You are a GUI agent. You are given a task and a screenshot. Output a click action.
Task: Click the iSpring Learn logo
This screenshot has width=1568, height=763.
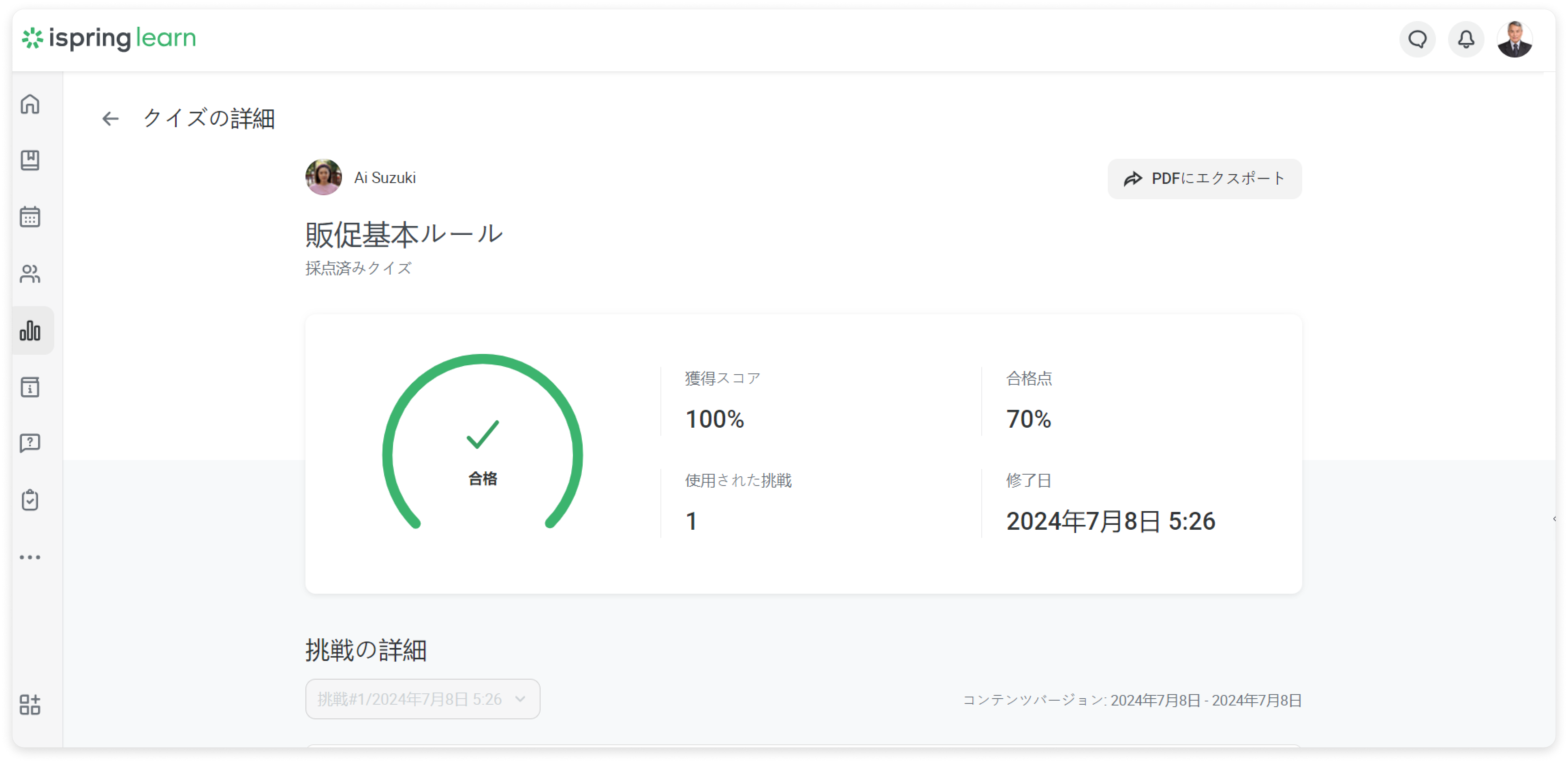(x=109, y=38)
